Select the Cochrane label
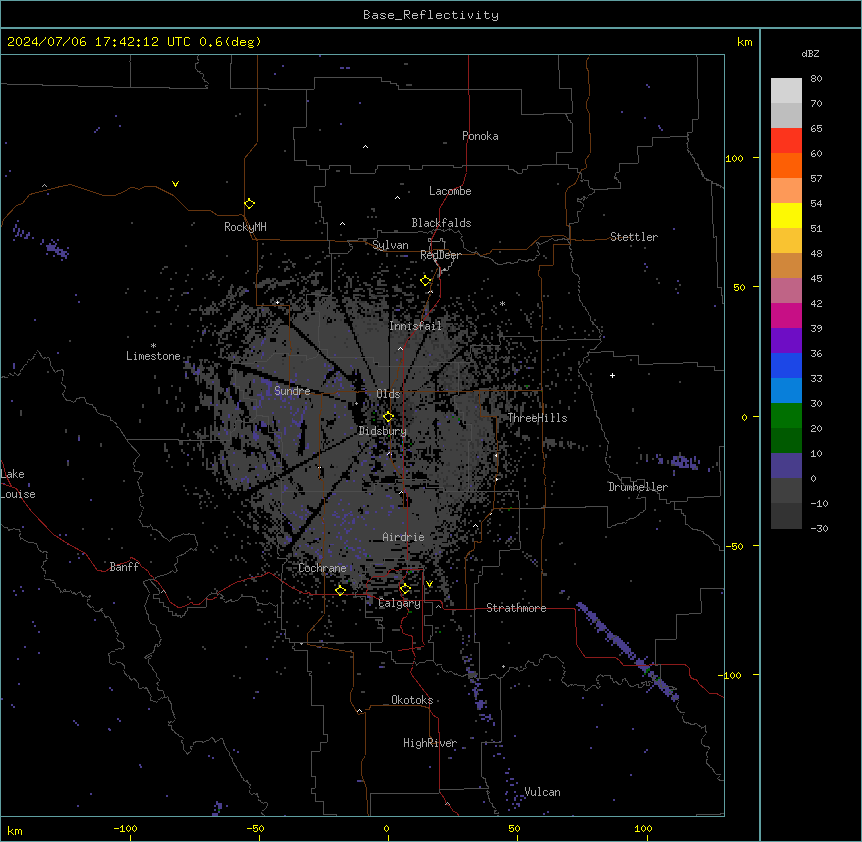Viewport: 862px width, 842px height. point(323,568)
